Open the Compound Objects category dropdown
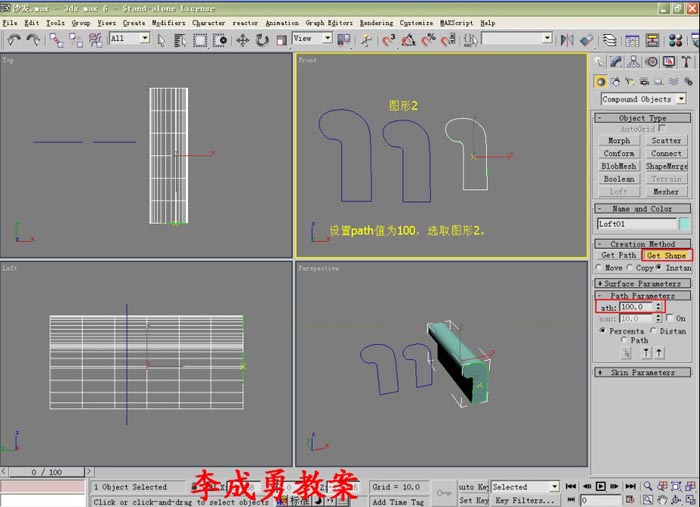 [681, 99]
